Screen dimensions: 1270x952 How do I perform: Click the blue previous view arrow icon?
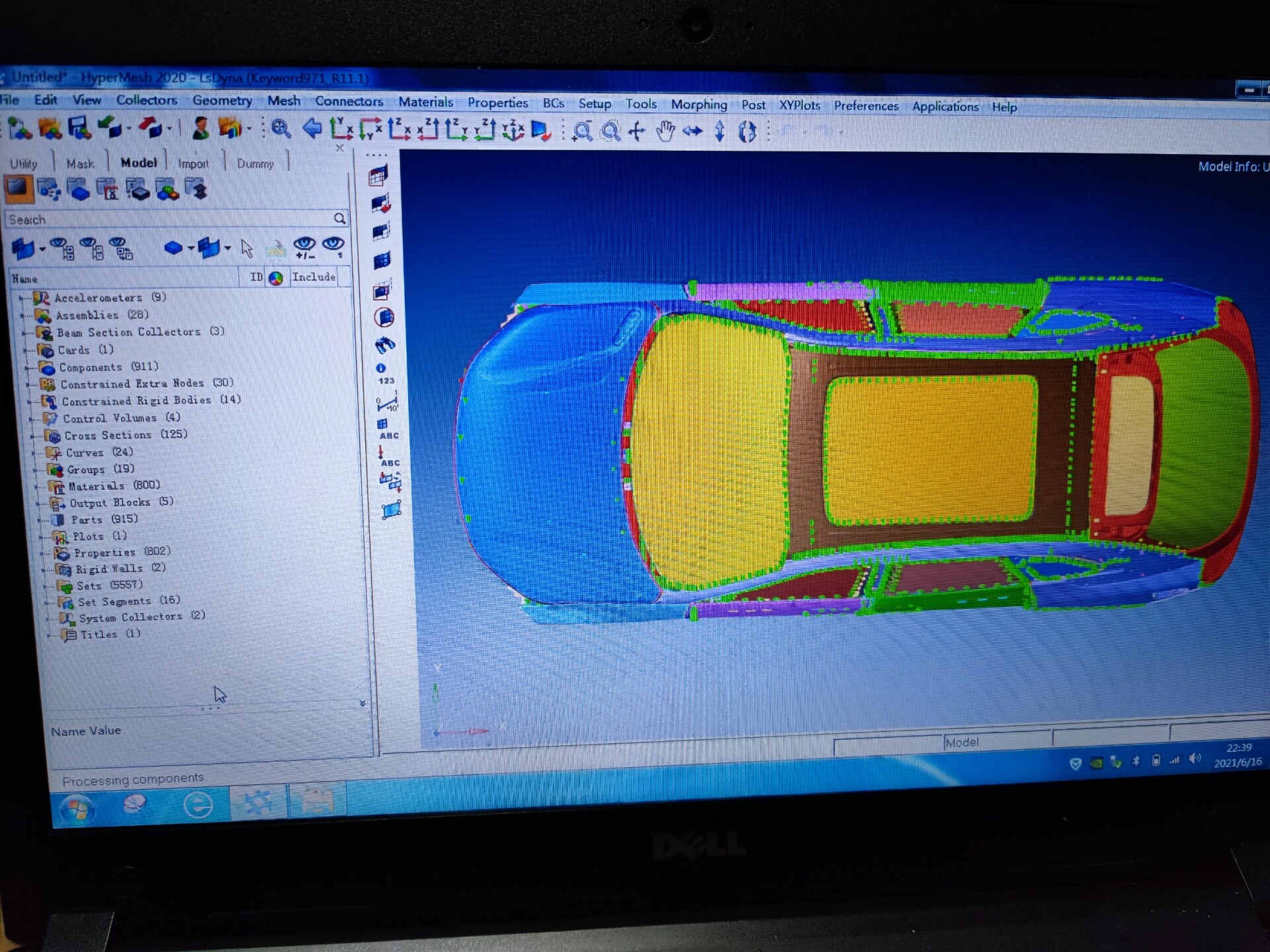311,128
